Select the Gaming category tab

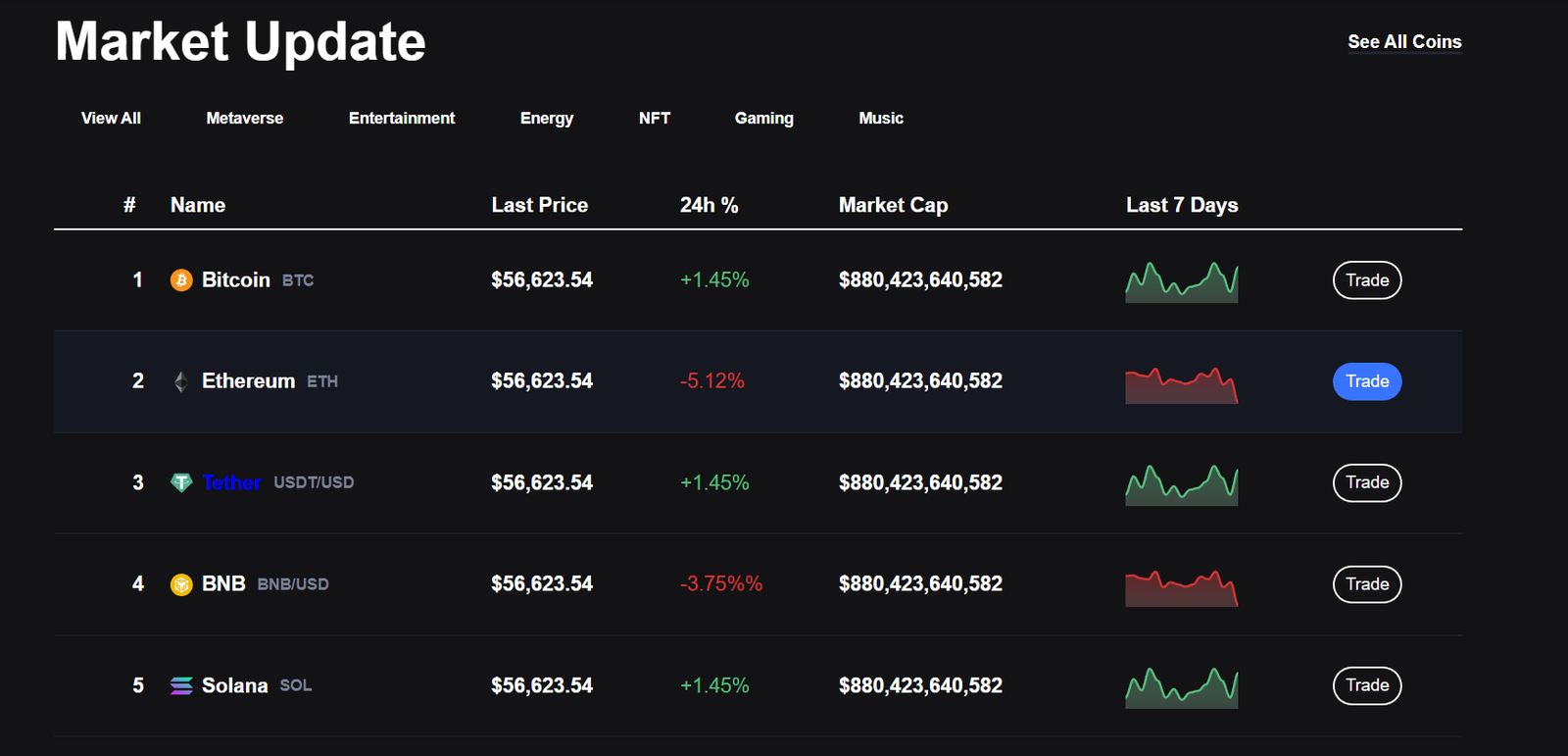[x=764, y=118]
